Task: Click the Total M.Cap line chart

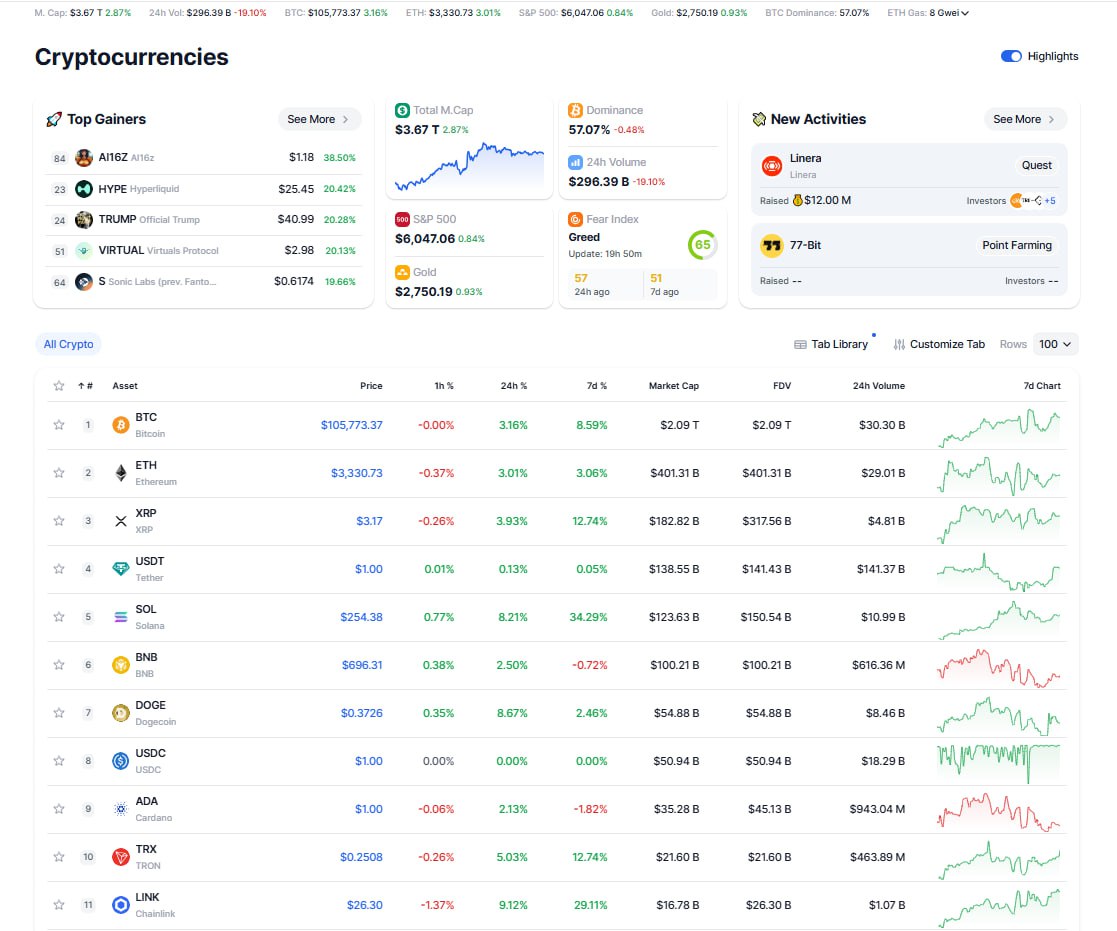Action: point(469,167)
